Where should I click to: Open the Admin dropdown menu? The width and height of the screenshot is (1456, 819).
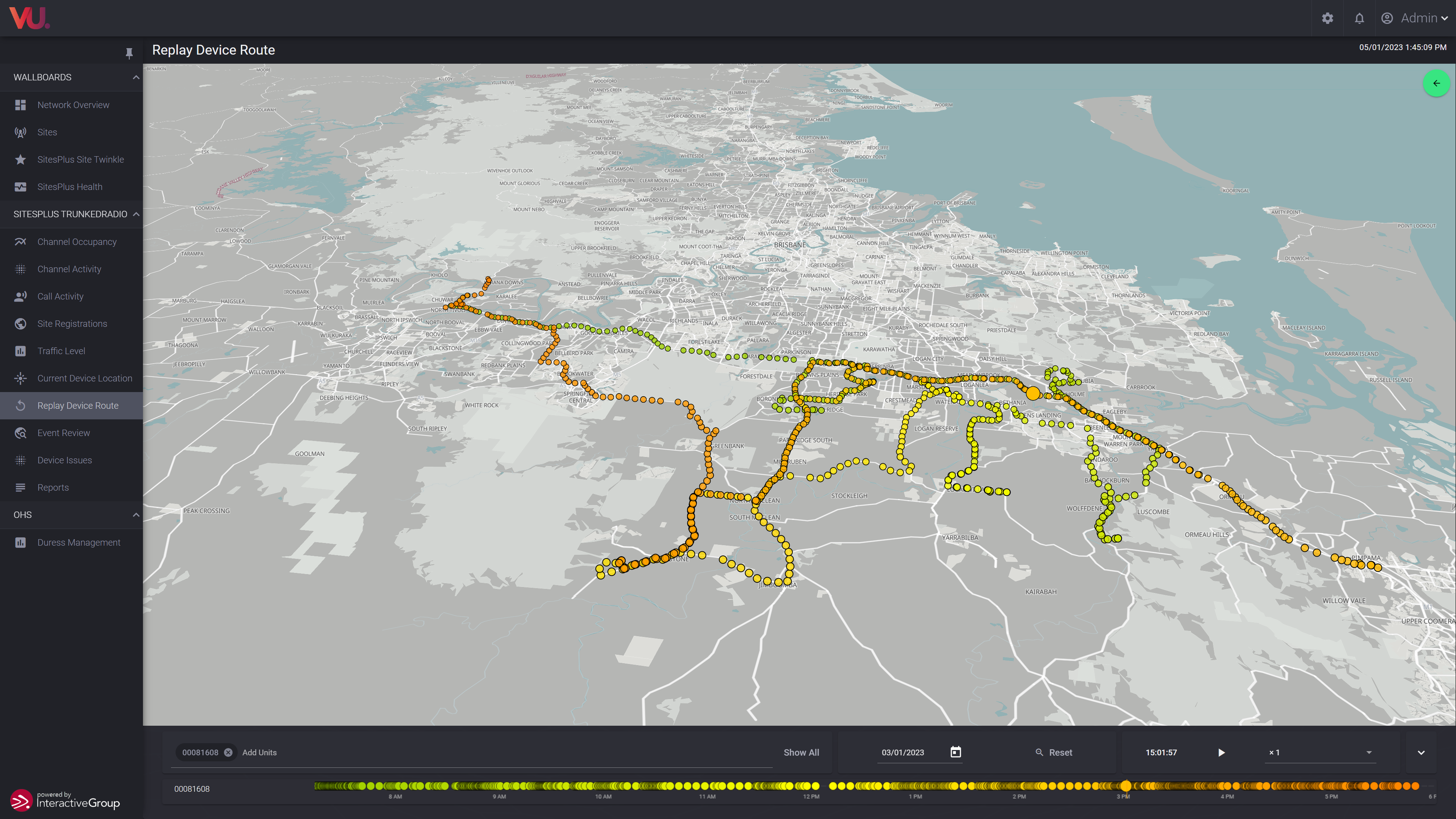(1424, 18)
